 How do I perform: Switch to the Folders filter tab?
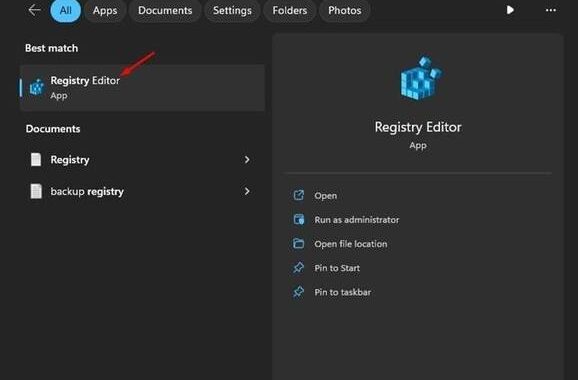(x=290, y=10)
